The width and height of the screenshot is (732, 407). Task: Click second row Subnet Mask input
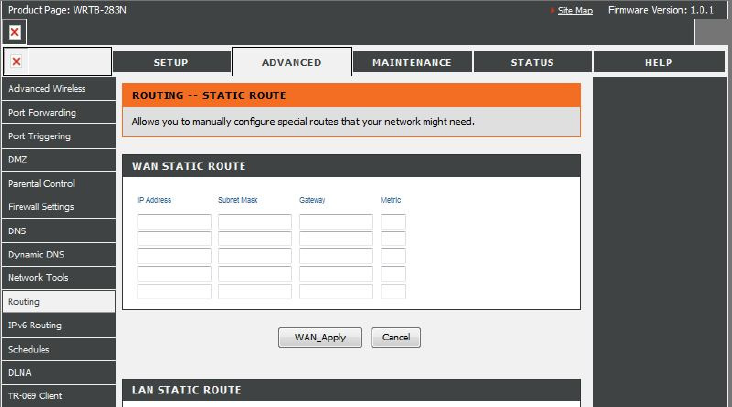(255, 239)
